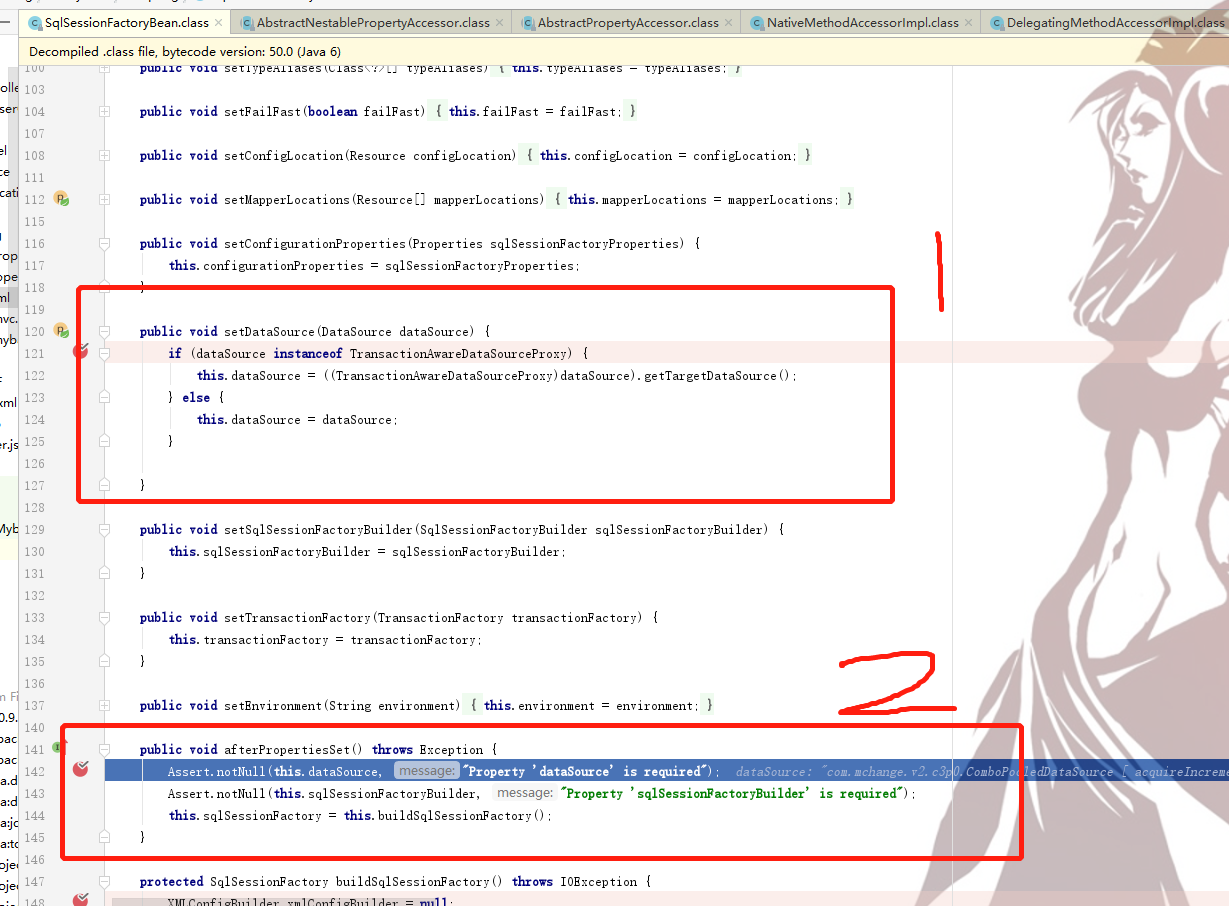Click the setMapperLocations method name
Viewport: 1229px width, 906px height.
click(x=287, y=199)
